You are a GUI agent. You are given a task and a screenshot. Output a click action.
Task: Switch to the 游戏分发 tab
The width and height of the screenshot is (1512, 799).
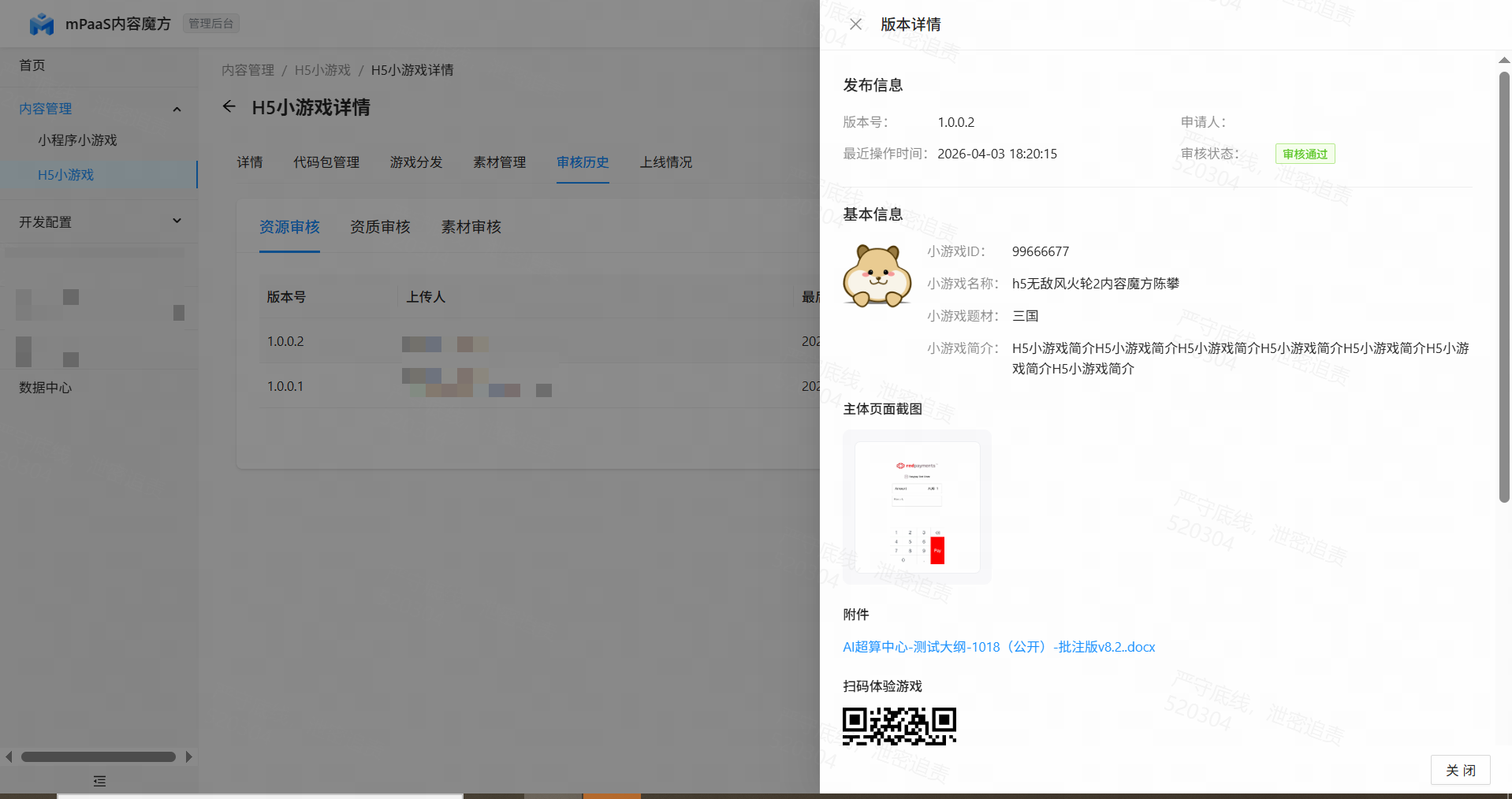coord(416,162)
